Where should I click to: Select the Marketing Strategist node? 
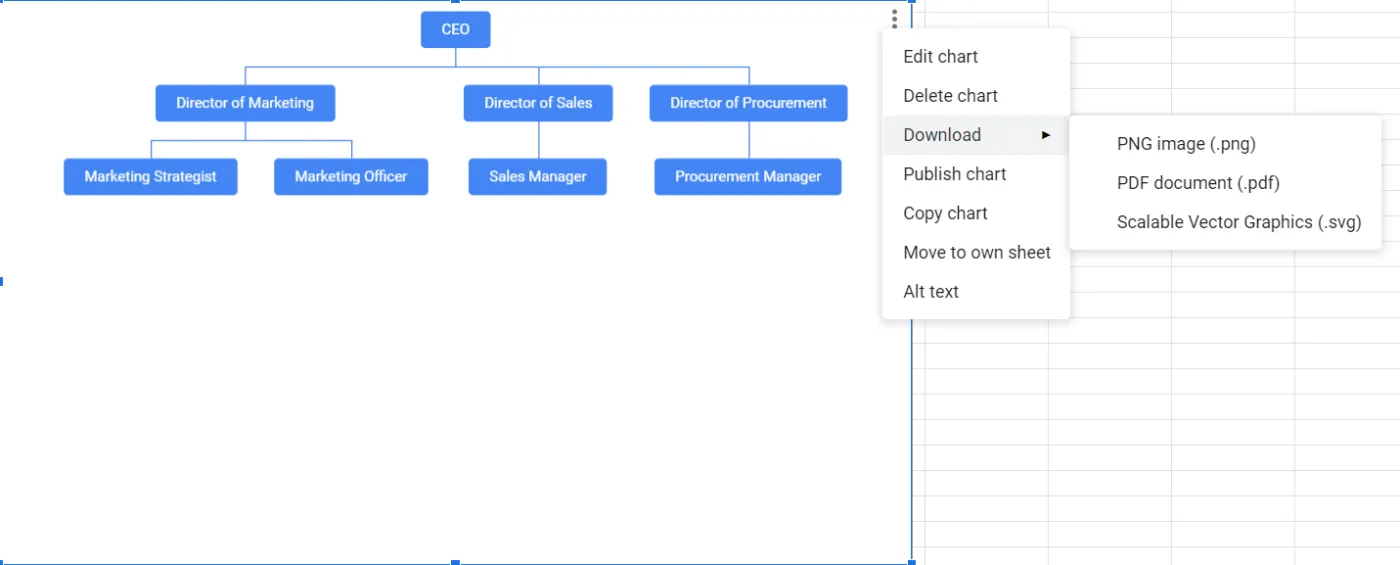150,177
